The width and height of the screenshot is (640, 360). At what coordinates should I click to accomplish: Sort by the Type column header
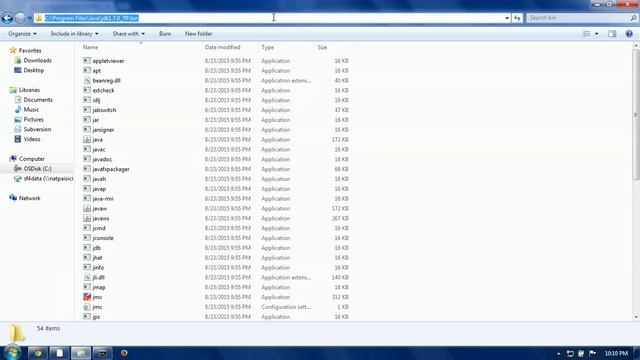click(267, 47)
